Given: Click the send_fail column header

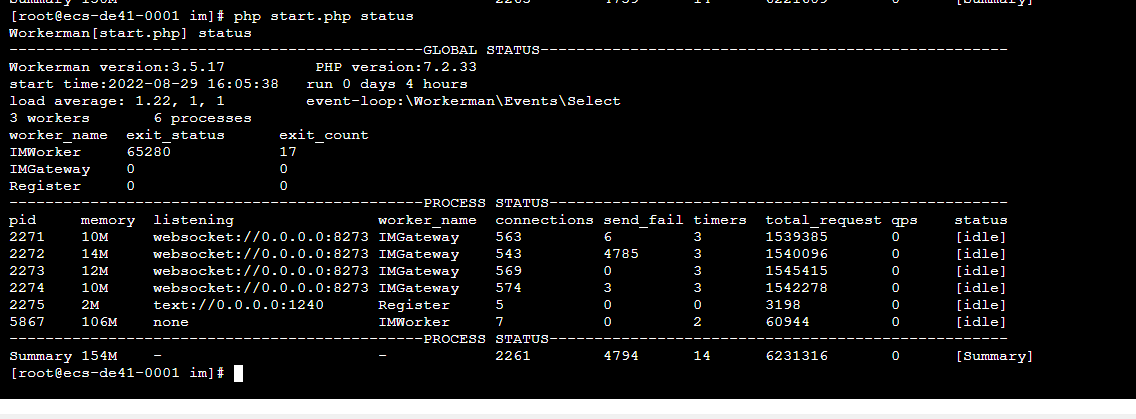Looking at the screenshot, I should [x=644, y=220].
